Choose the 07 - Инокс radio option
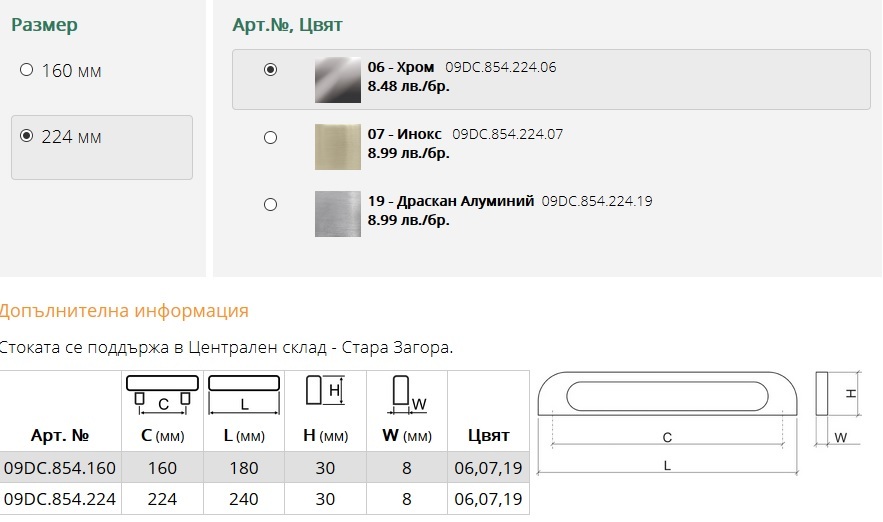 click(270, 137)
